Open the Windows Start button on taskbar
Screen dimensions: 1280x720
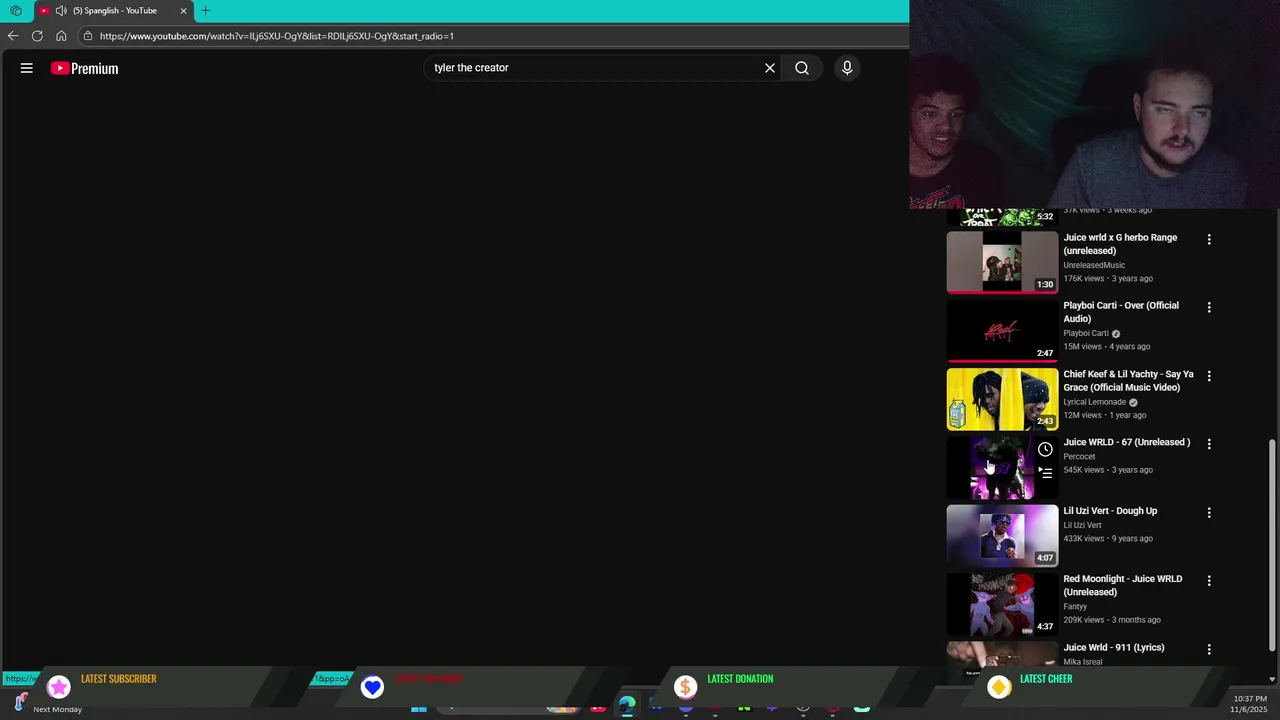[419, 708]
